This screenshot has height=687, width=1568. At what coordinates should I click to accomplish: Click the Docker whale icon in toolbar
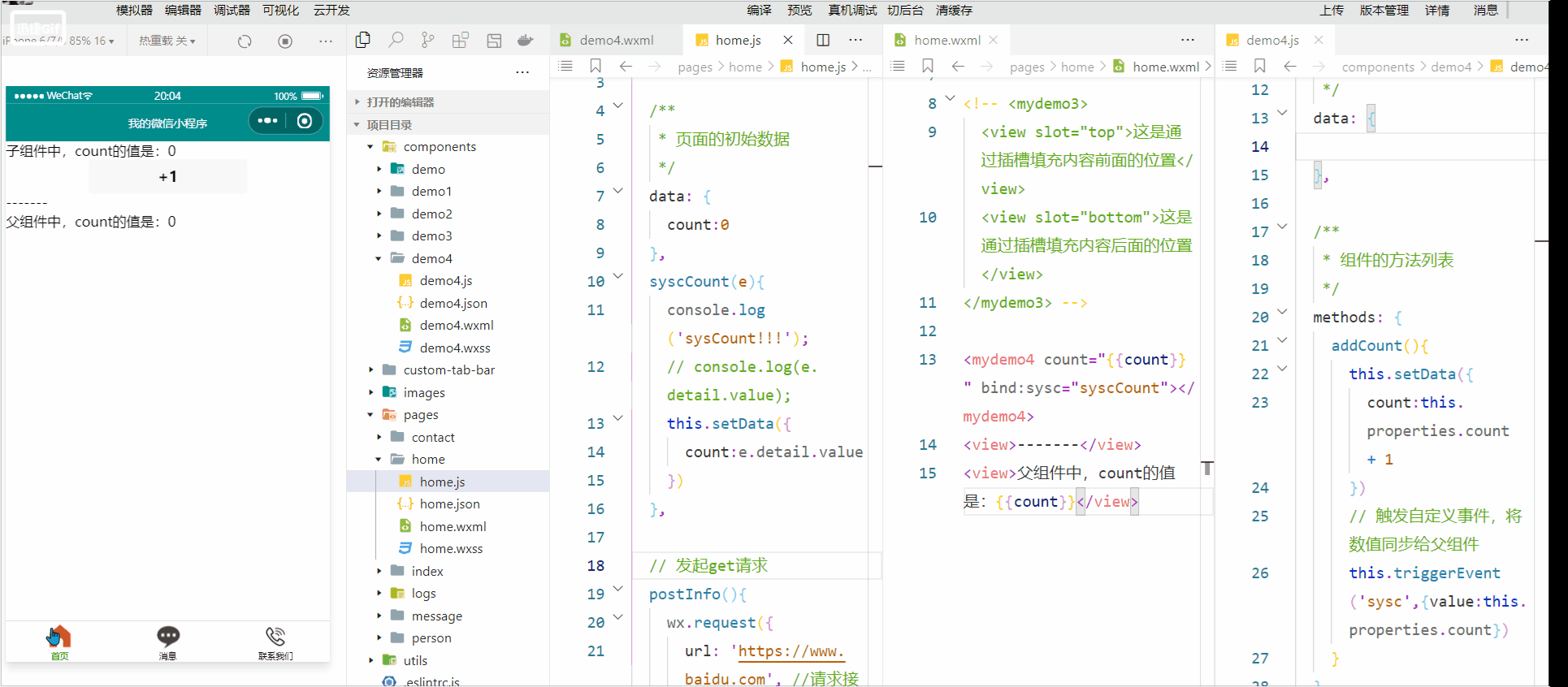coord(526,40)
